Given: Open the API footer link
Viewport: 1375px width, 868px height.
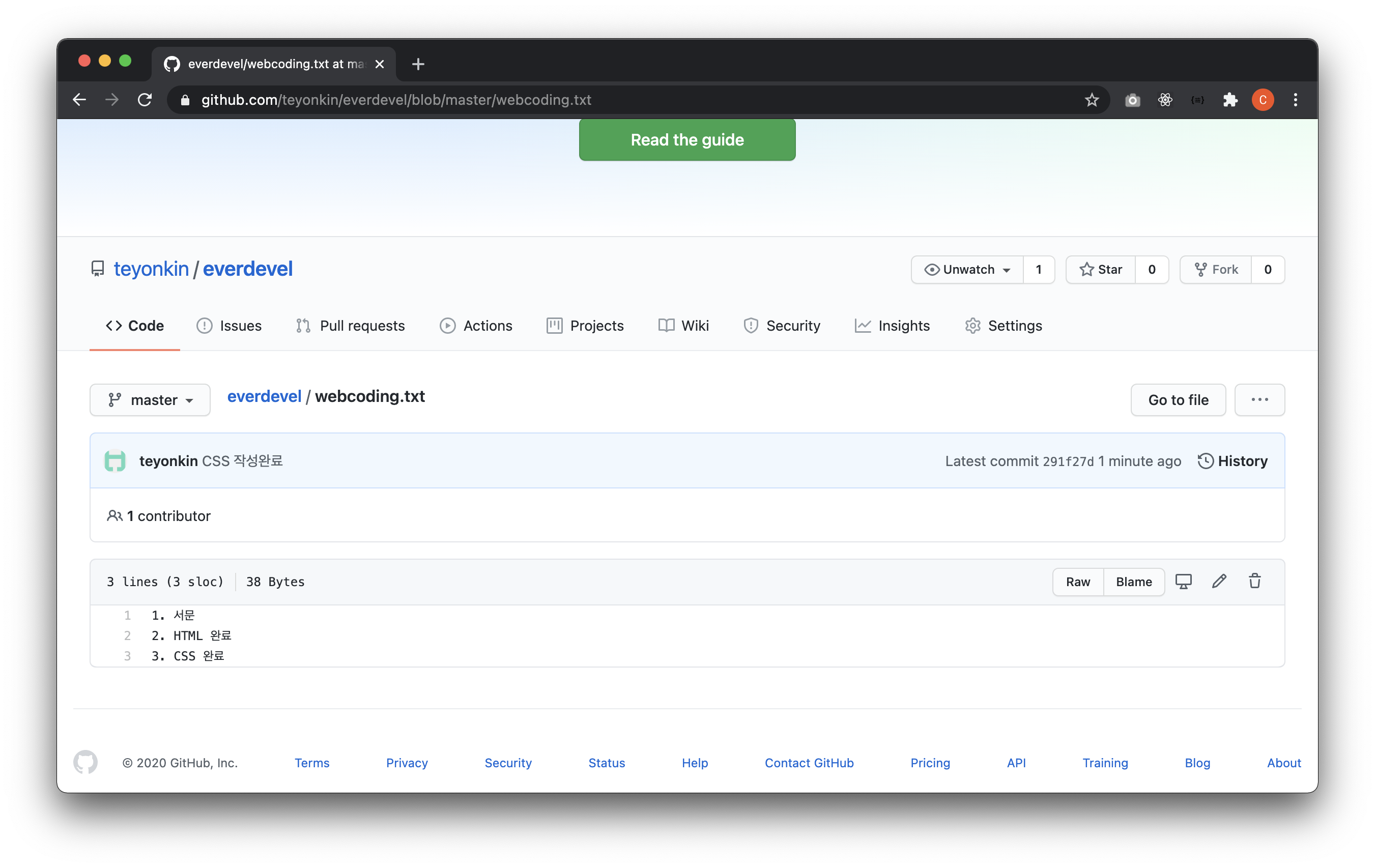Looking at the screenshot, I should pyautogui.click(x=1016, y=763).
